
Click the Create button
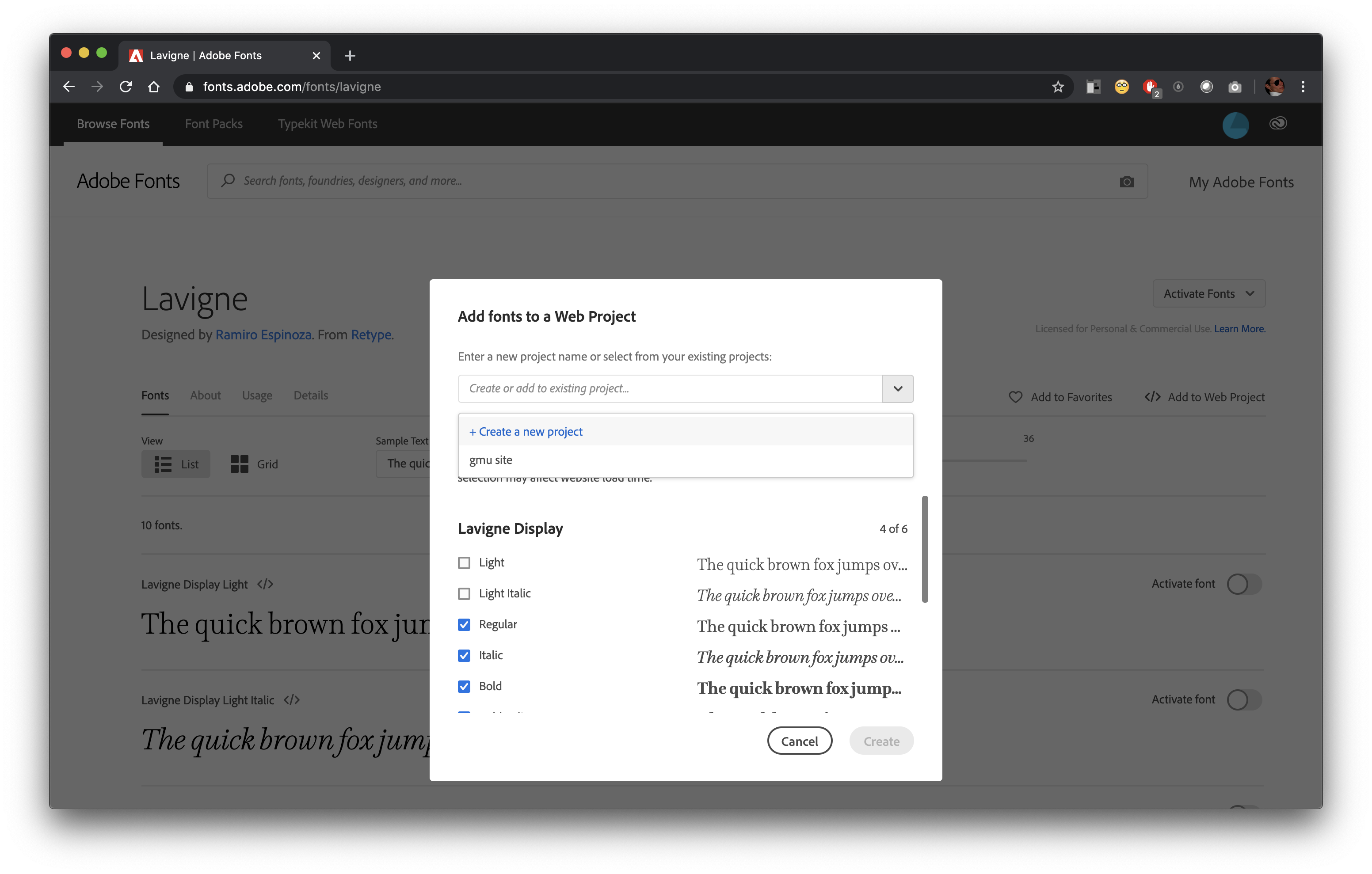click(881, 741)
